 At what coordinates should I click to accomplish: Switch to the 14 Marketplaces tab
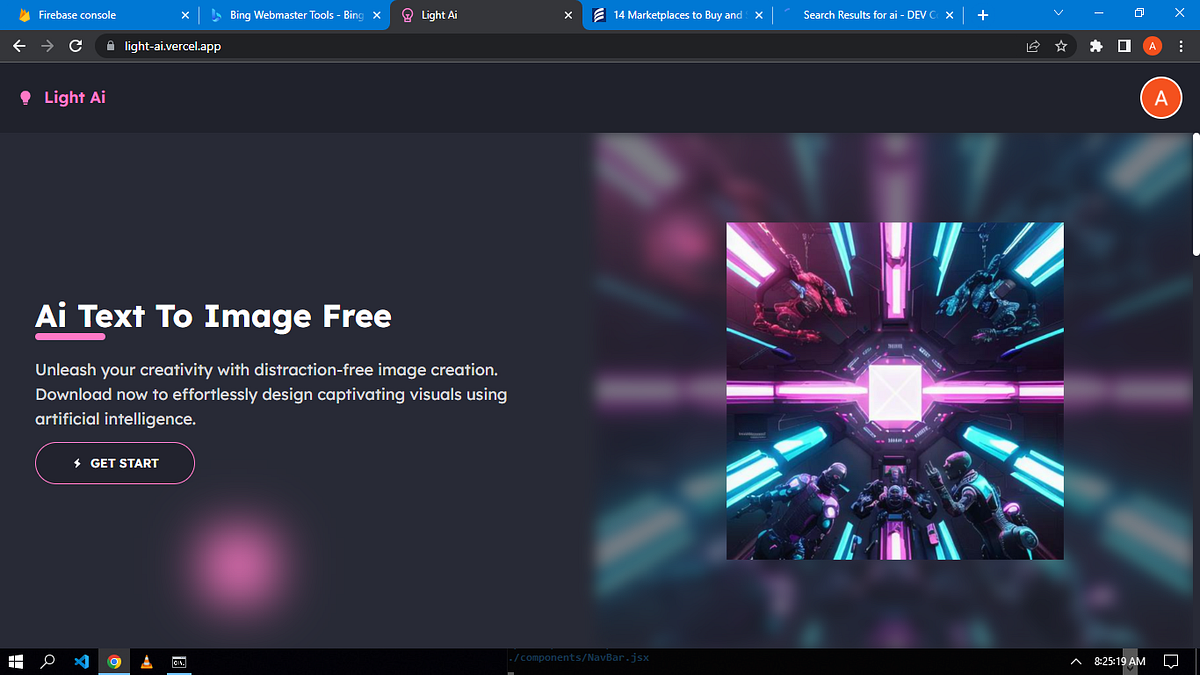[x=670, y=14]
